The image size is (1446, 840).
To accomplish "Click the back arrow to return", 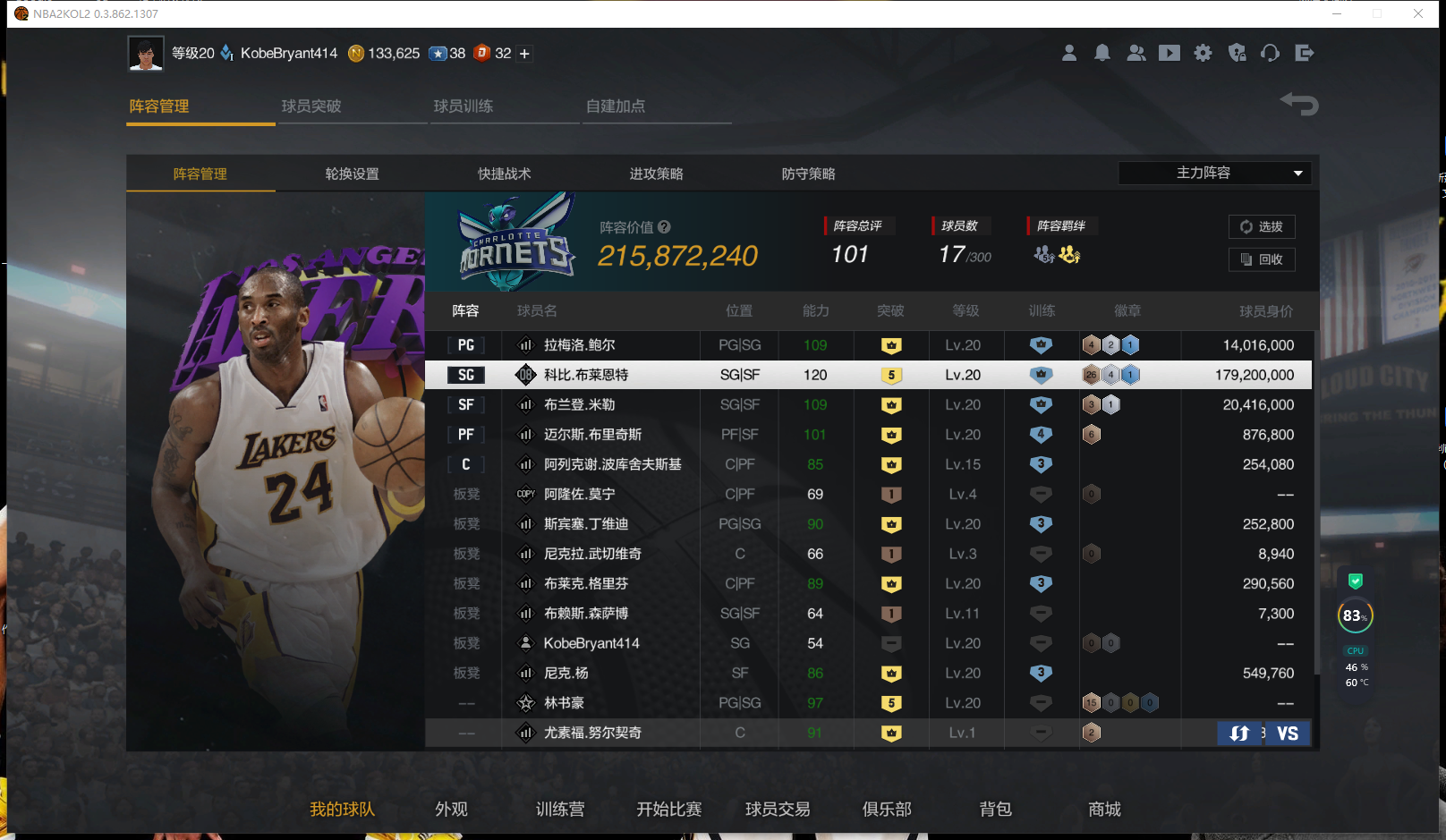I will (1299, 104).
